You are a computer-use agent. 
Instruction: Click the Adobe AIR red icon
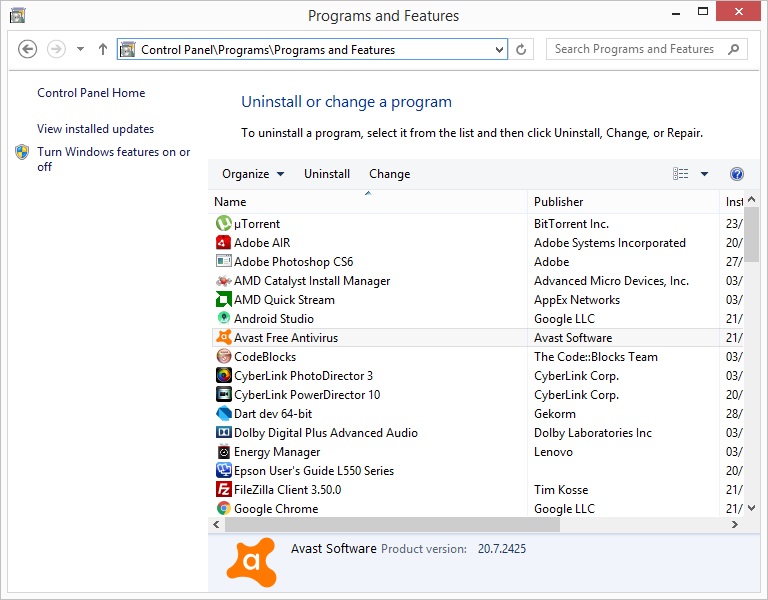pos(223,242)
